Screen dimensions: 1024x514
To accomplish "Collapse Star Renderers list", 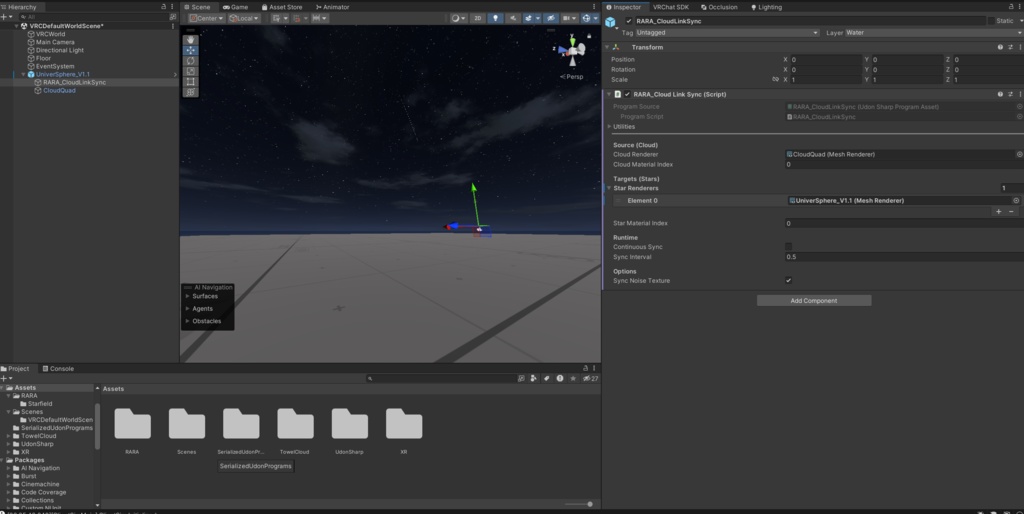I will [x=609, y=188].
